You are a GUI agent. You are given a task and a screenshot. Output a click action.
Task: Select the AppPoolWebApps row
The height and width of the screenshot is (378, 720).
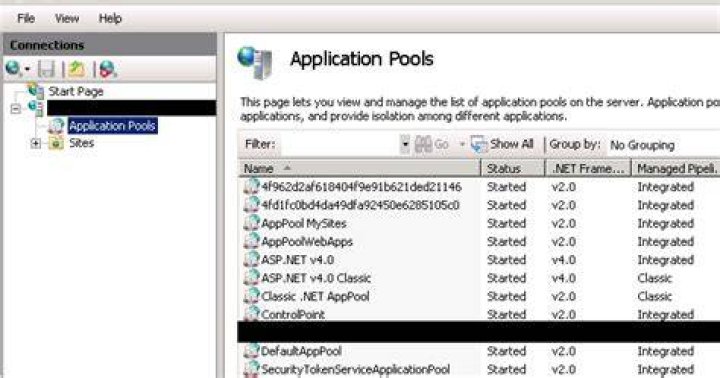pos(479,242)
